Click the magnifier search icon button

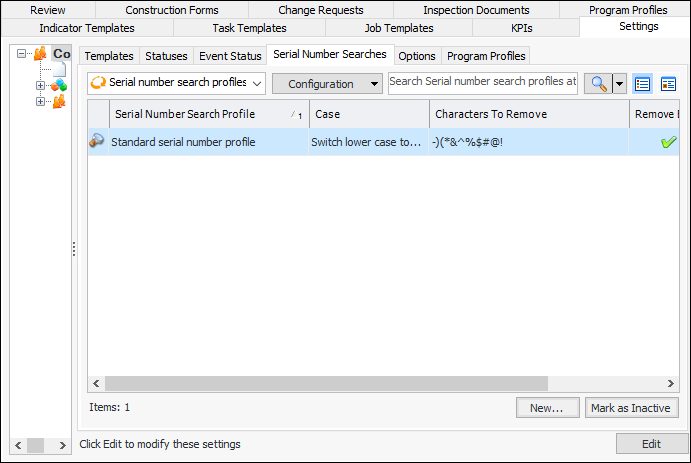pos(598,83)
